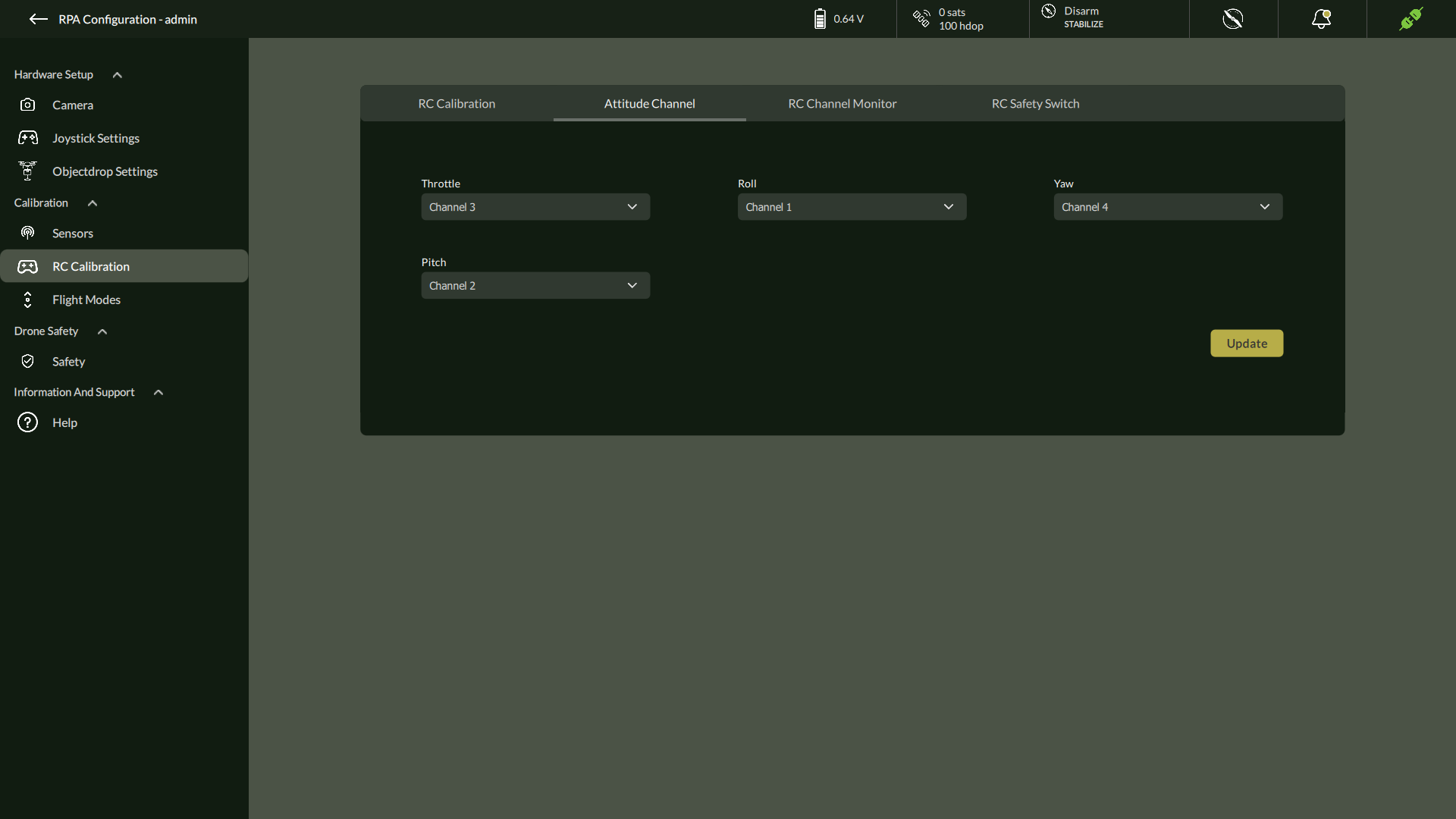Click the battery voltage icon
Image resolution: width=1456 pixels, height=819 pixels.
[x=820, y=19]
